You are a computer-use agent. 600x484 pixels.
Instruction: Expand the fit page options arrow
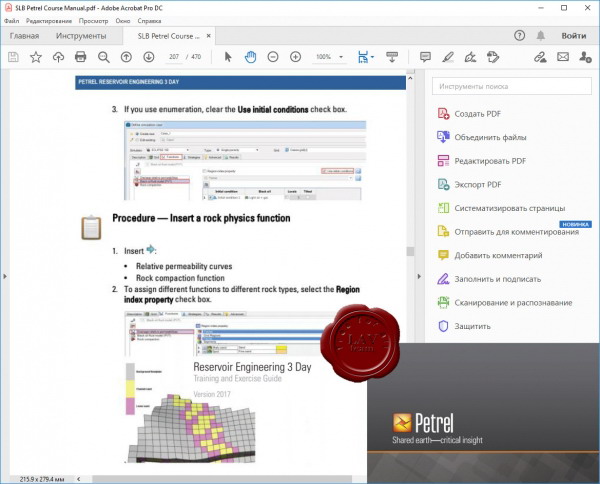point(372,57)
